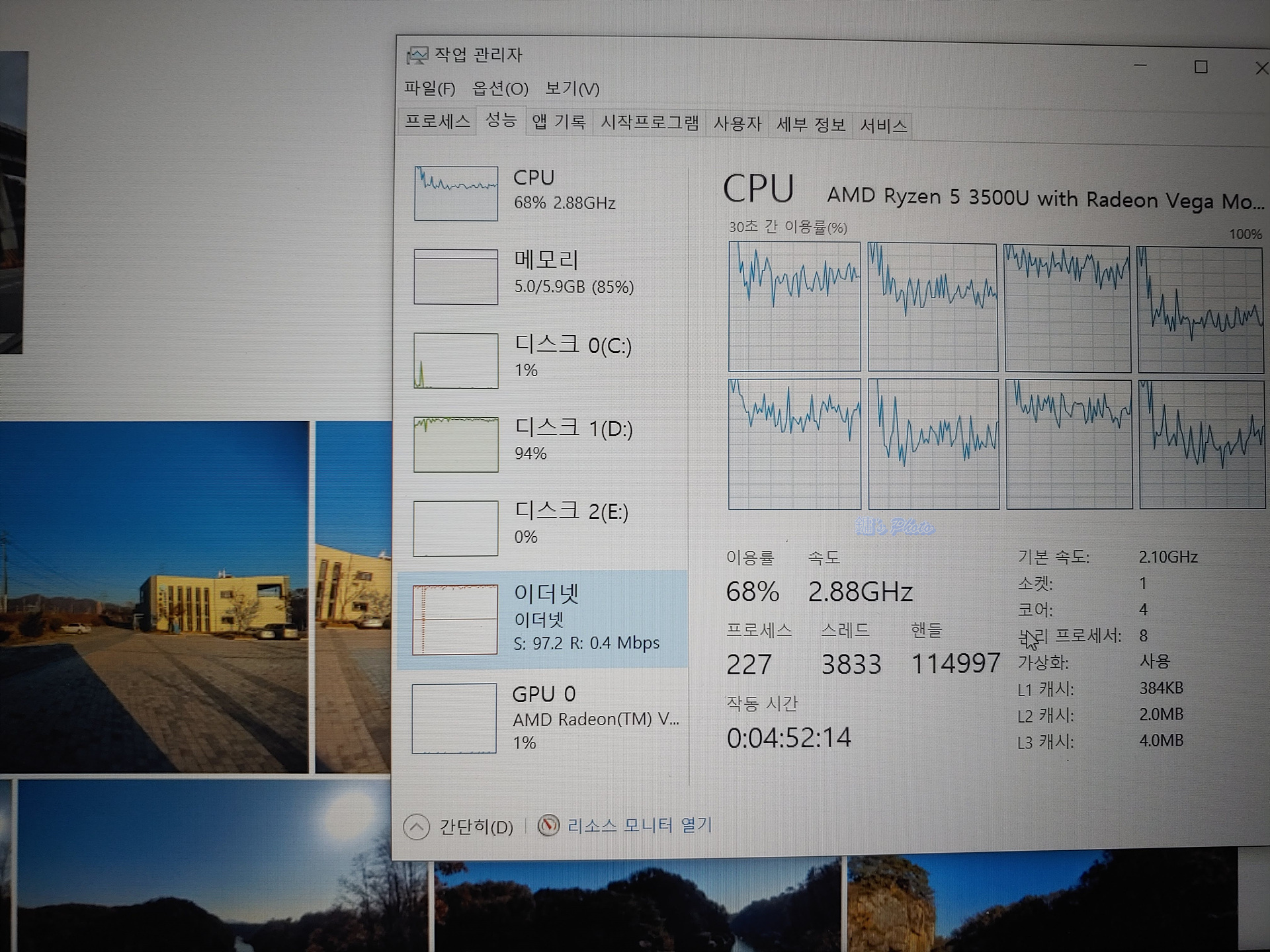Switch to the 세부 정보 tab
Screen dimensions: 1270x952
[x=810, y=124]
